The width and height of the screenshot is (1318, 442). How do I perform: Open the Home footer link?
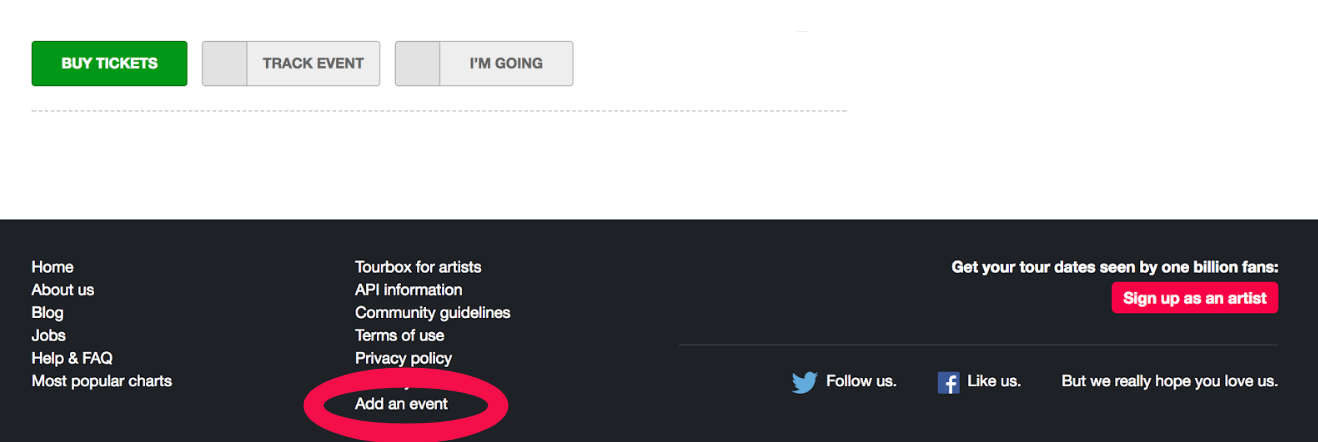(x=52, y=267)
